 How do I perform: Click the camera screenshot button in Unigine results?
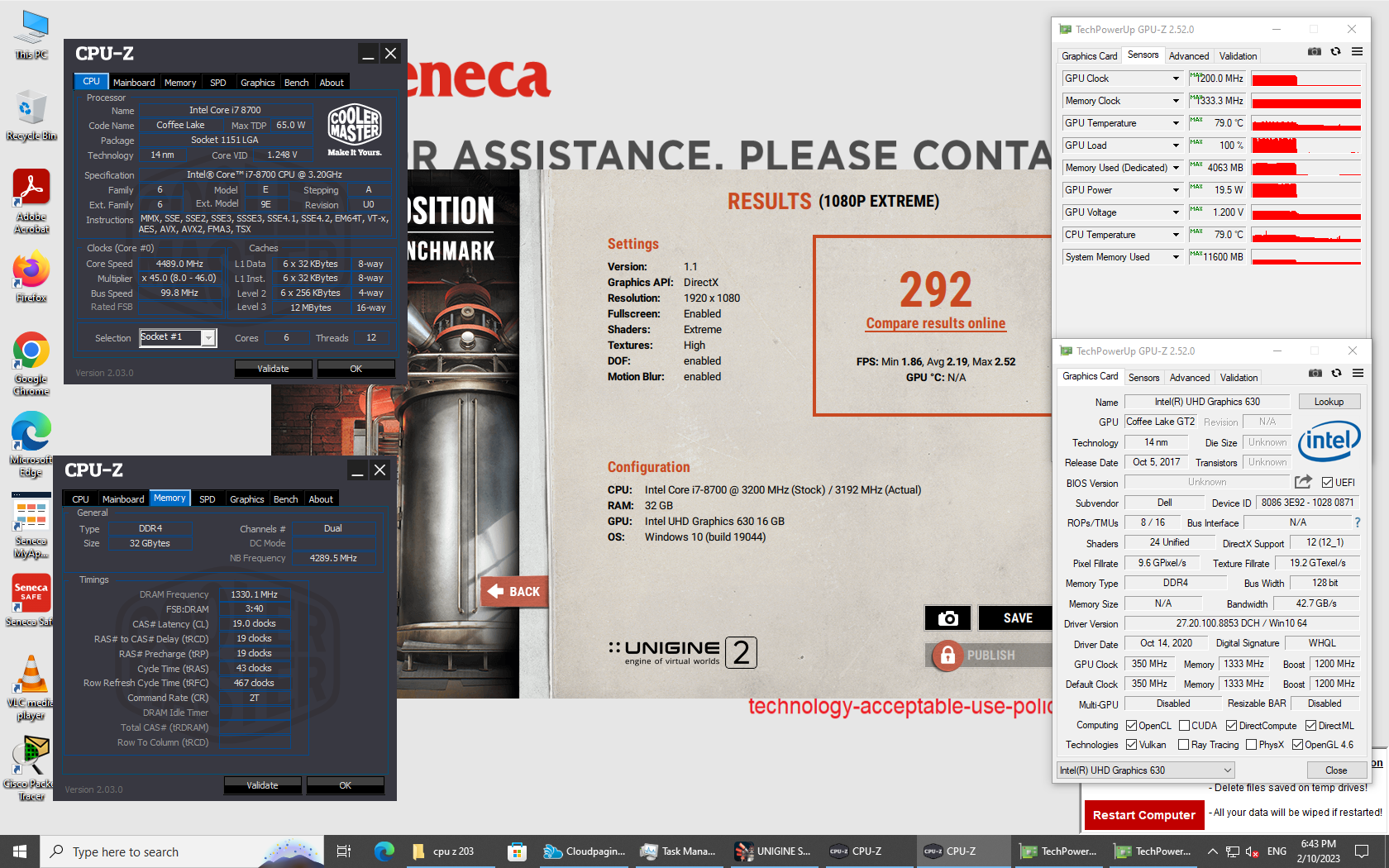[x=947, y=618]
